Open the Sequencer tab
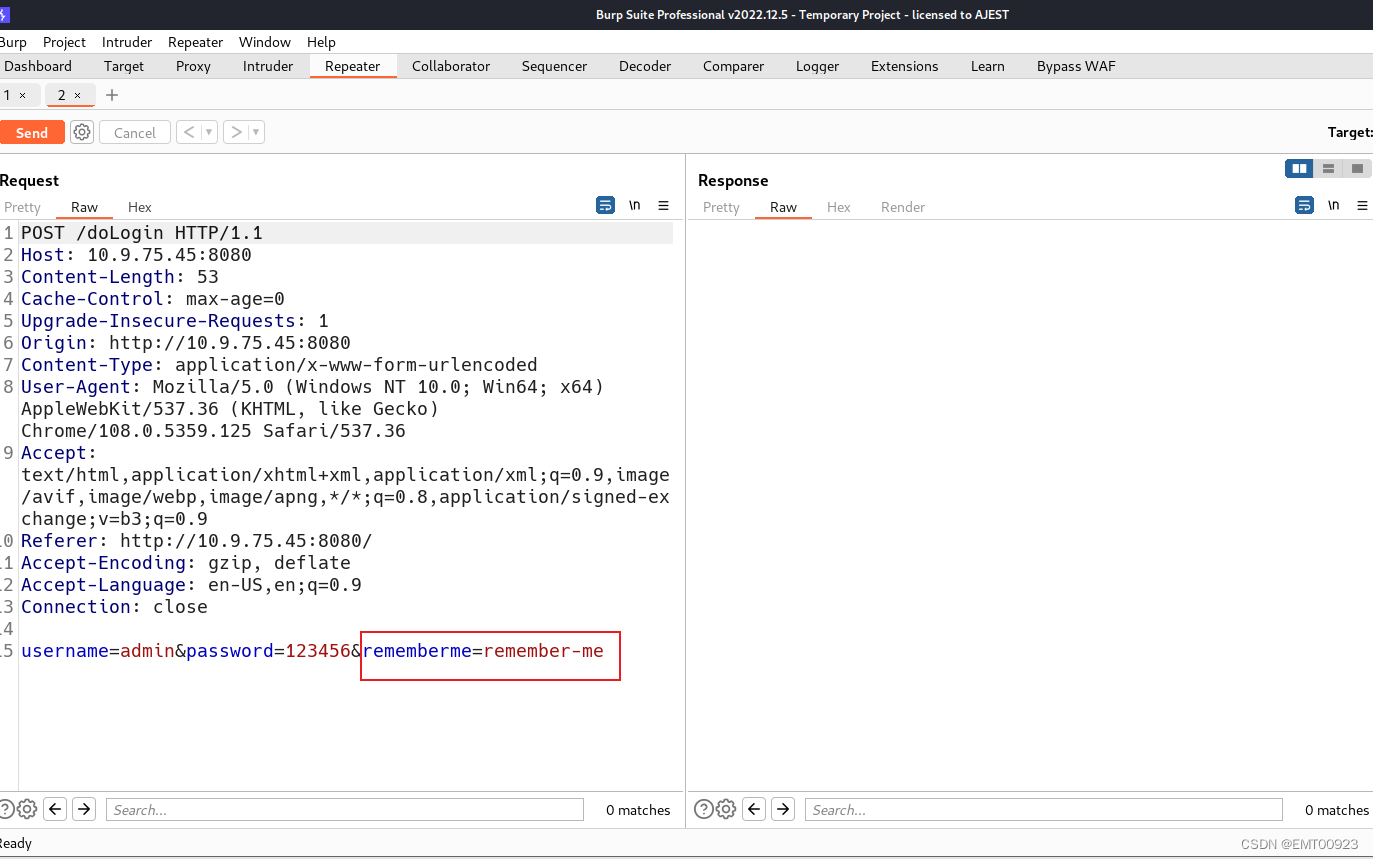Screen dimensions: 1373x859 [554, 66]
